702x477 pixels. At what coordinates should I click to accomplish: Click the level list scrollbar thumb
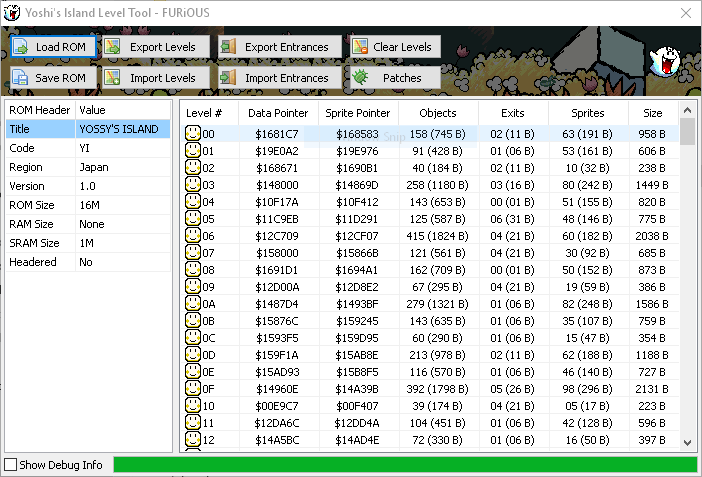click(x=688, y=132)
